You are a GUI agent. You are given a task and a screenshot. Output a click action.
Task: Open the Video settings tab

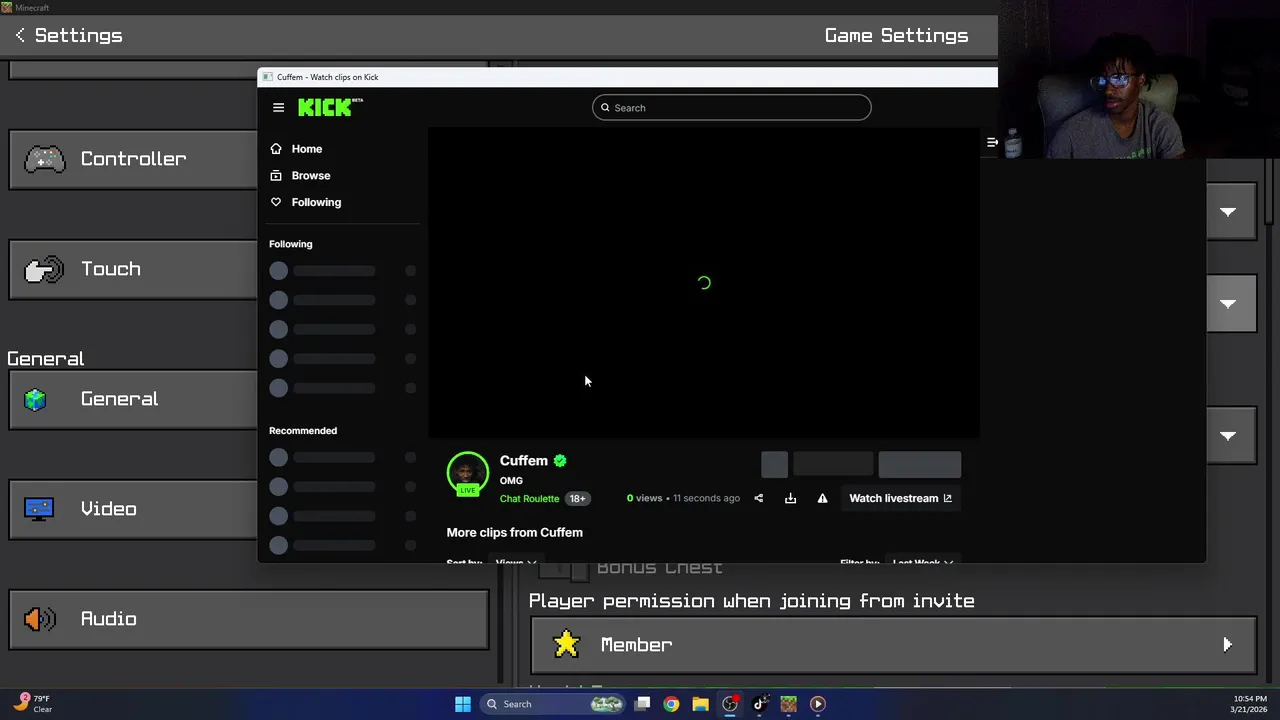click(133, 509)
